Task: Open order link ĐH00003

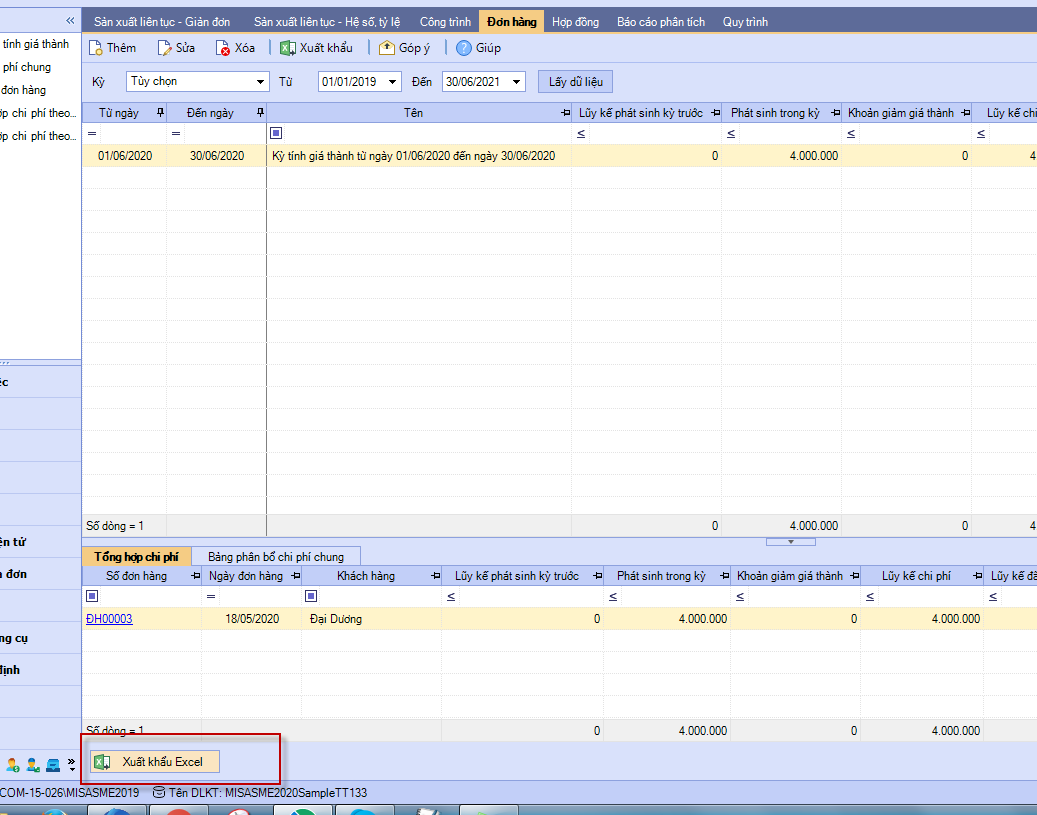Action: click(x=109, y=619)
